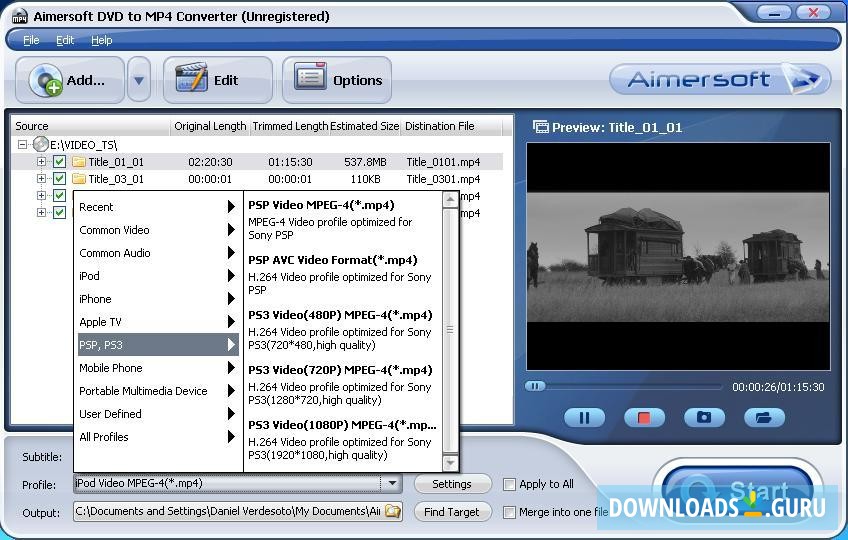This screenshot has width=848, height=540.
Task: Open the File menu
Action: [31, 40]
